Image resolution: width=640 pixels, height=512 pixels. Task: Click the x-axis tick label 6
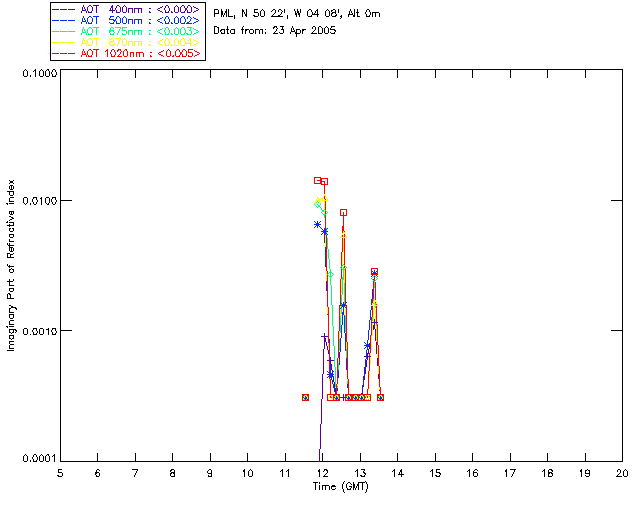pyautogui.click(x=98, y=473)
